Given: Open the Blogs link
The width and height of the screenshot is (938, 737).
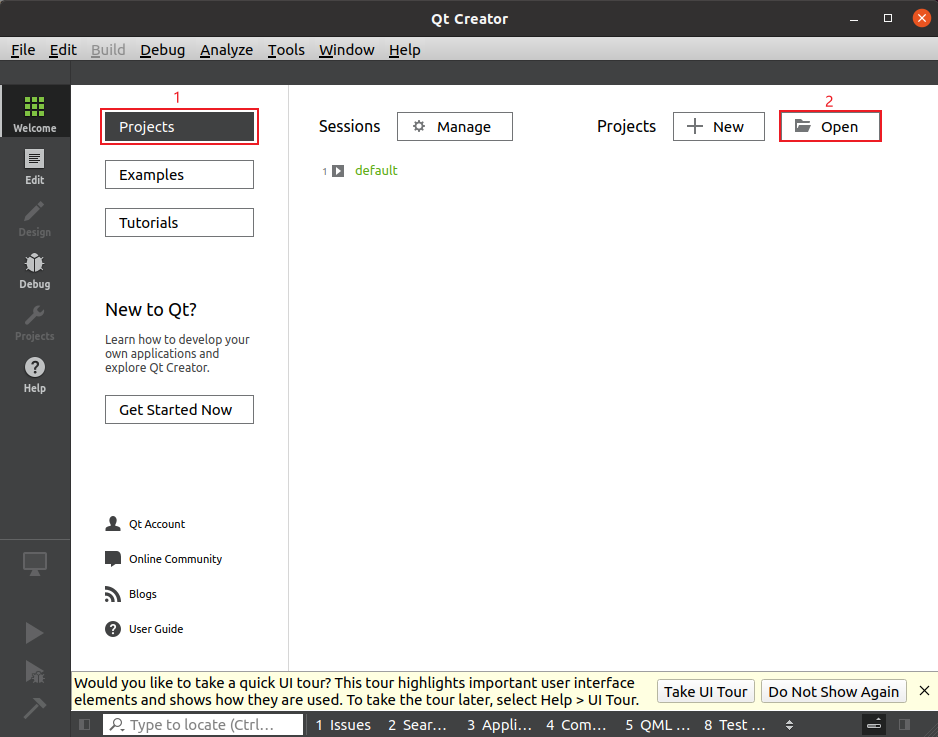Looking at the screenshot, I should pos(142,594).
